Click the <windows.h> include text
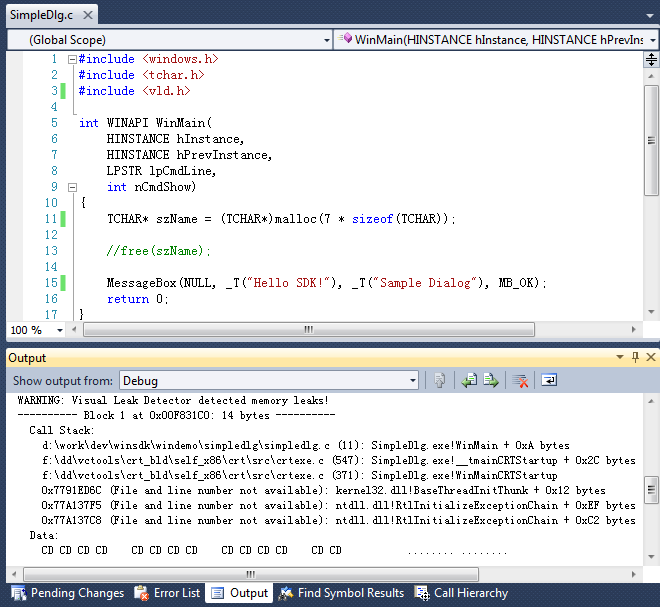Screen dimensions: 660x607 180,59
